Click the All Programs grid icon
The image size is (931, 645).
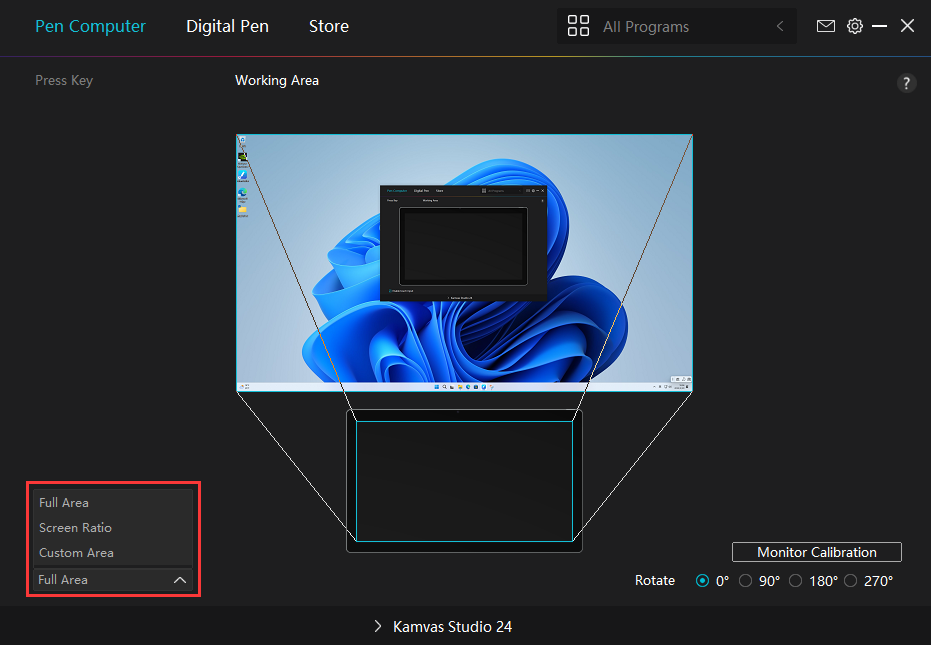coord(578,27)
